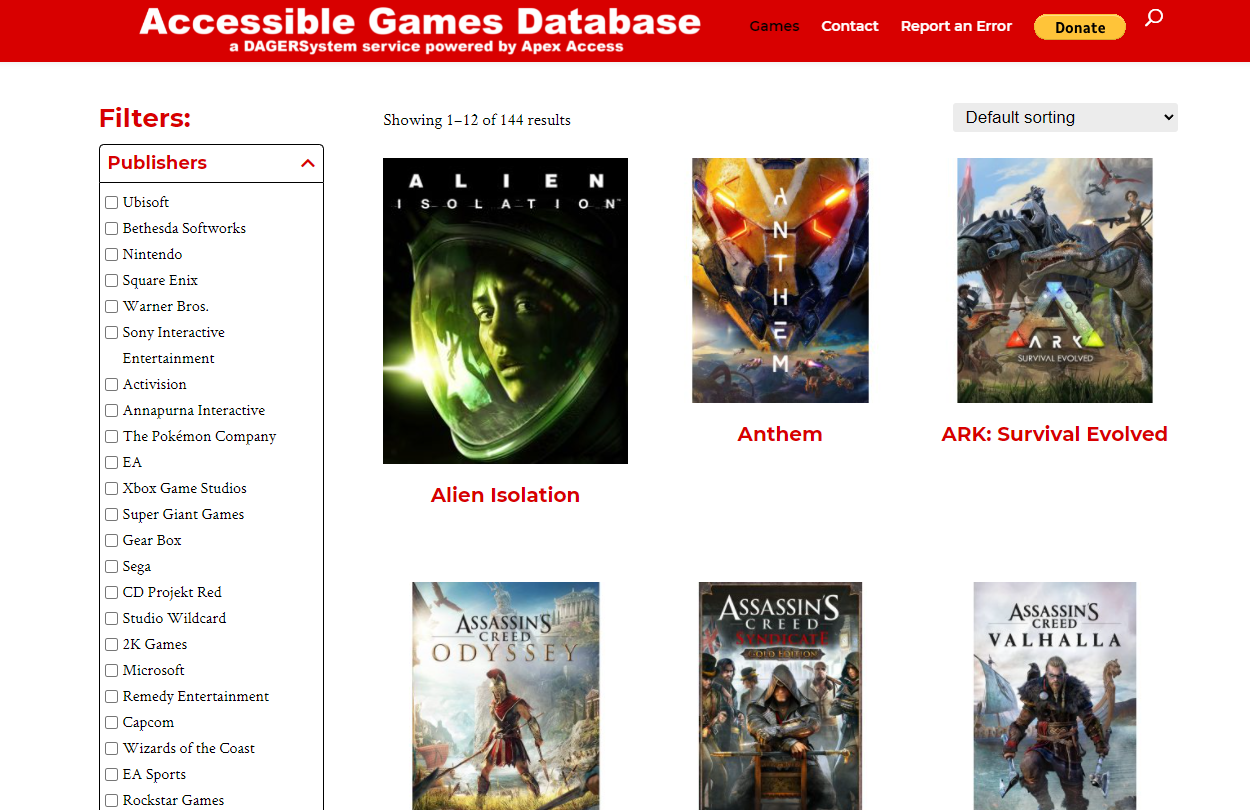Screen dimensions: 1250x810
Task: Check the Nintendo publisher filter
Action: pos(111,254)
